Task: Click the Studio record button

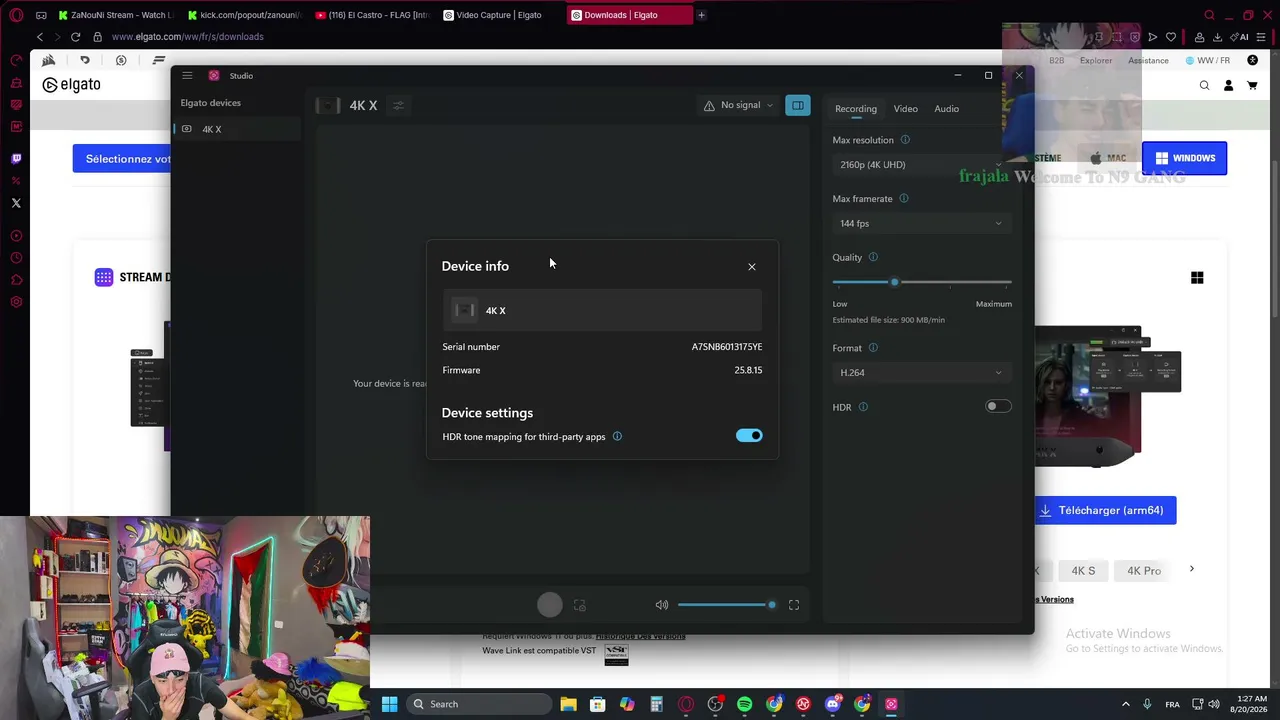Action: tap(550, 605)
